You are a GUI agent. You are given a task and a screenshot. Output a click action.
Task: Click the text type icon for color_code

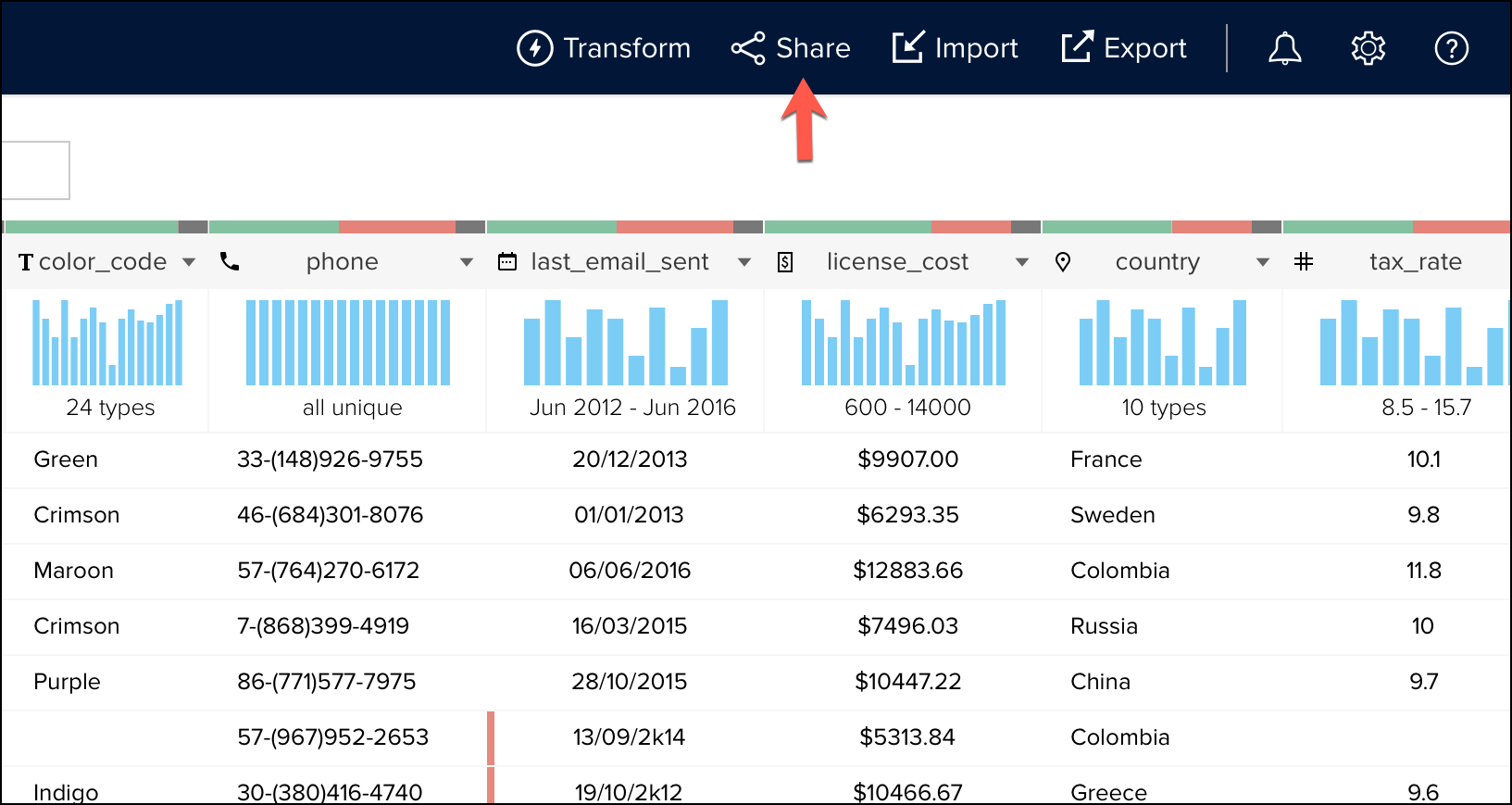[x=26, y=262]
